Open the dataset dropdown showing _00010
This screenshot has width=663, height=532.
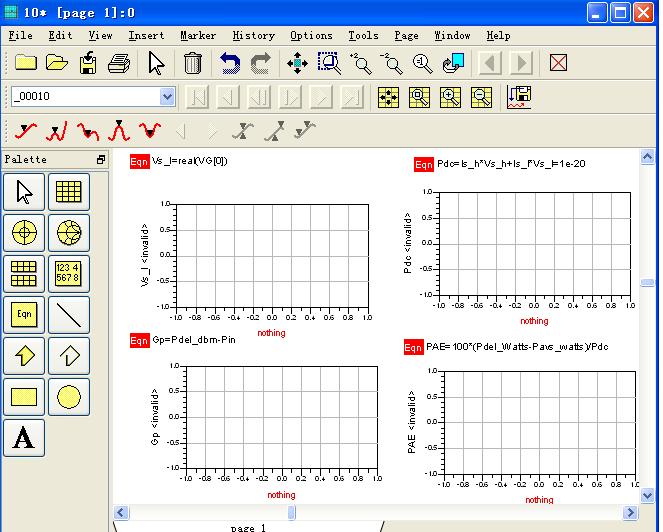(x=167, y=97)
